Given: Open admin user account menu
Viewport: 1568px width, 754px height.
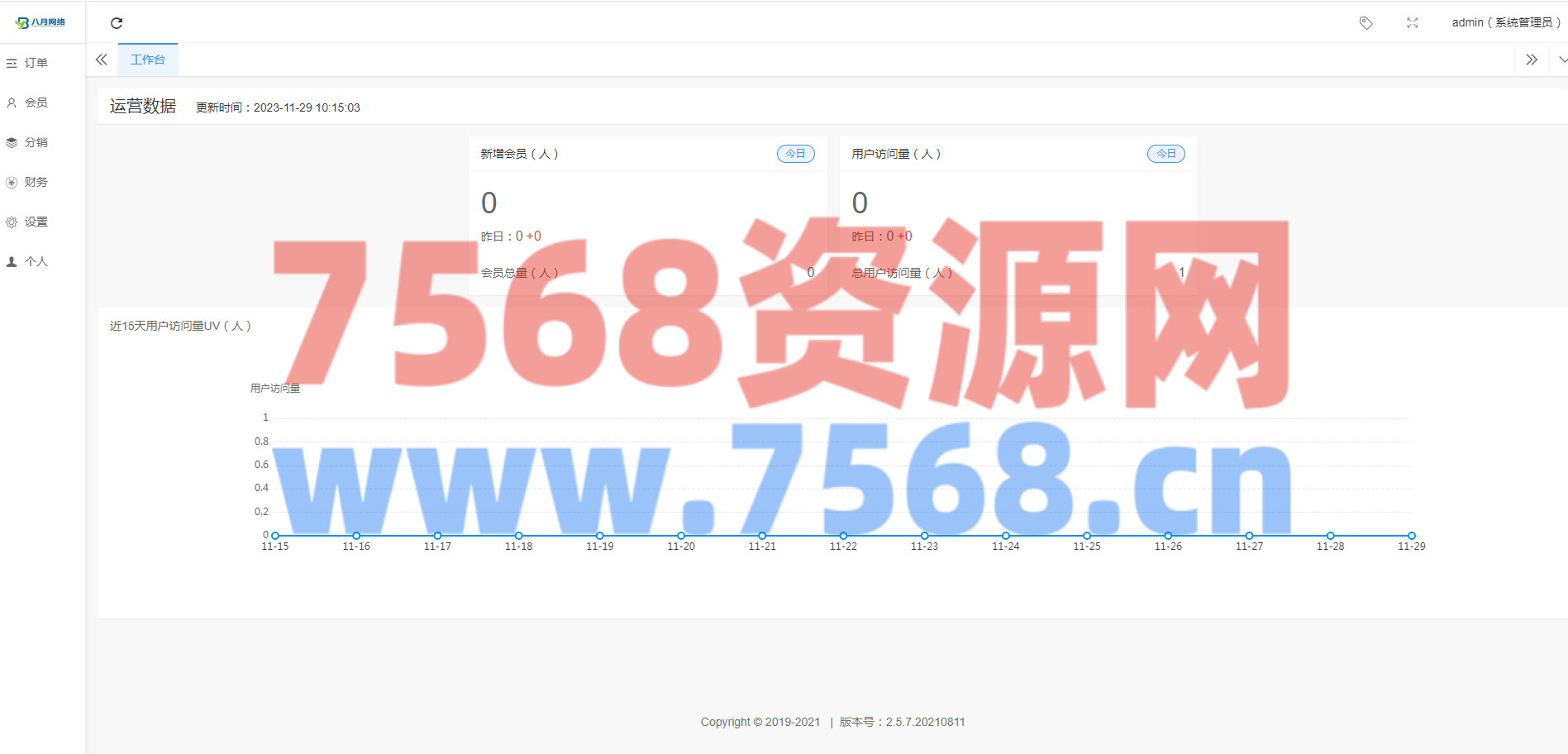Looking at the screenshot, I should coord(1505,23).
